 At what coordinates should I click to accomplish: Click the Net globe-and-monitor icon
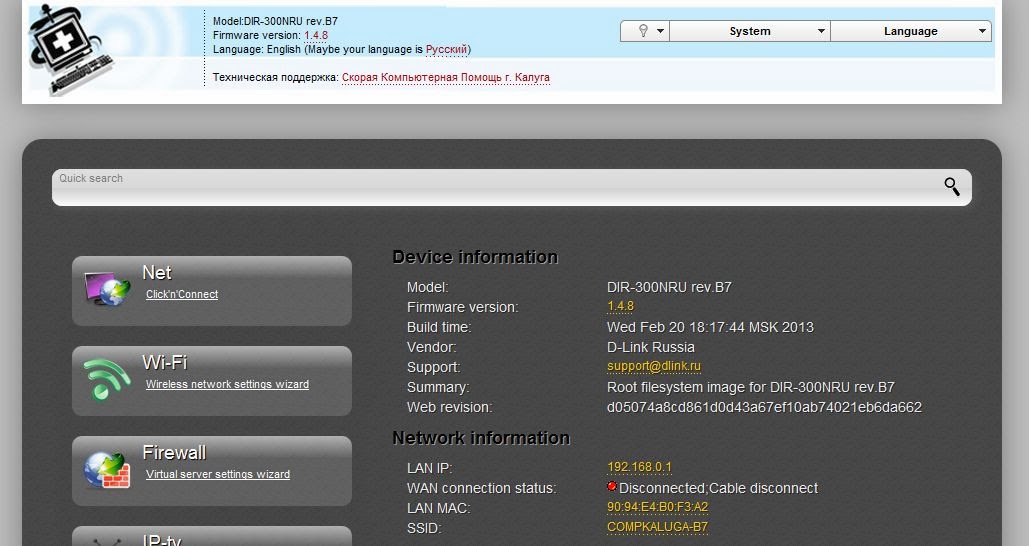107,289
